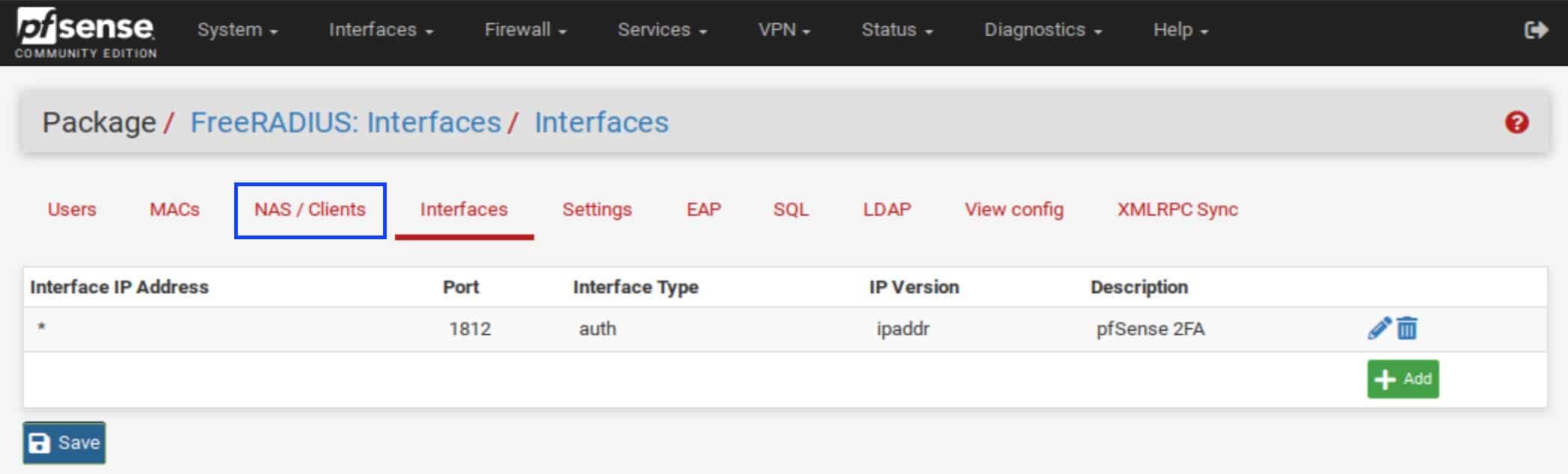Switch to the MACs tab
Image resolution: width=1568 pixels, height=474 pixels.
(174, 209)
